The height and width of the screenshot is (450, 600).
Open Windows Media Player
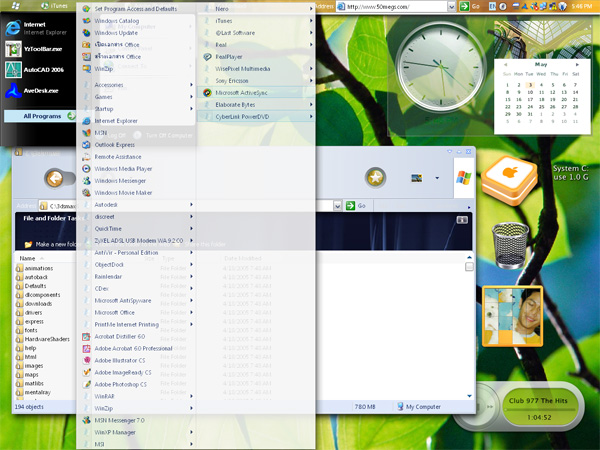pyautogui.click(x=123, y=169)
